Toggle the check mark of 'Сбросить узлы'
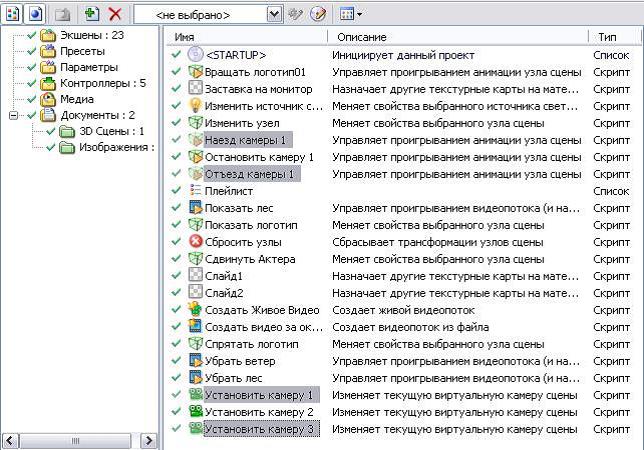Image resolution: width=644 pixels, height=450 pixels. (176, 241)
